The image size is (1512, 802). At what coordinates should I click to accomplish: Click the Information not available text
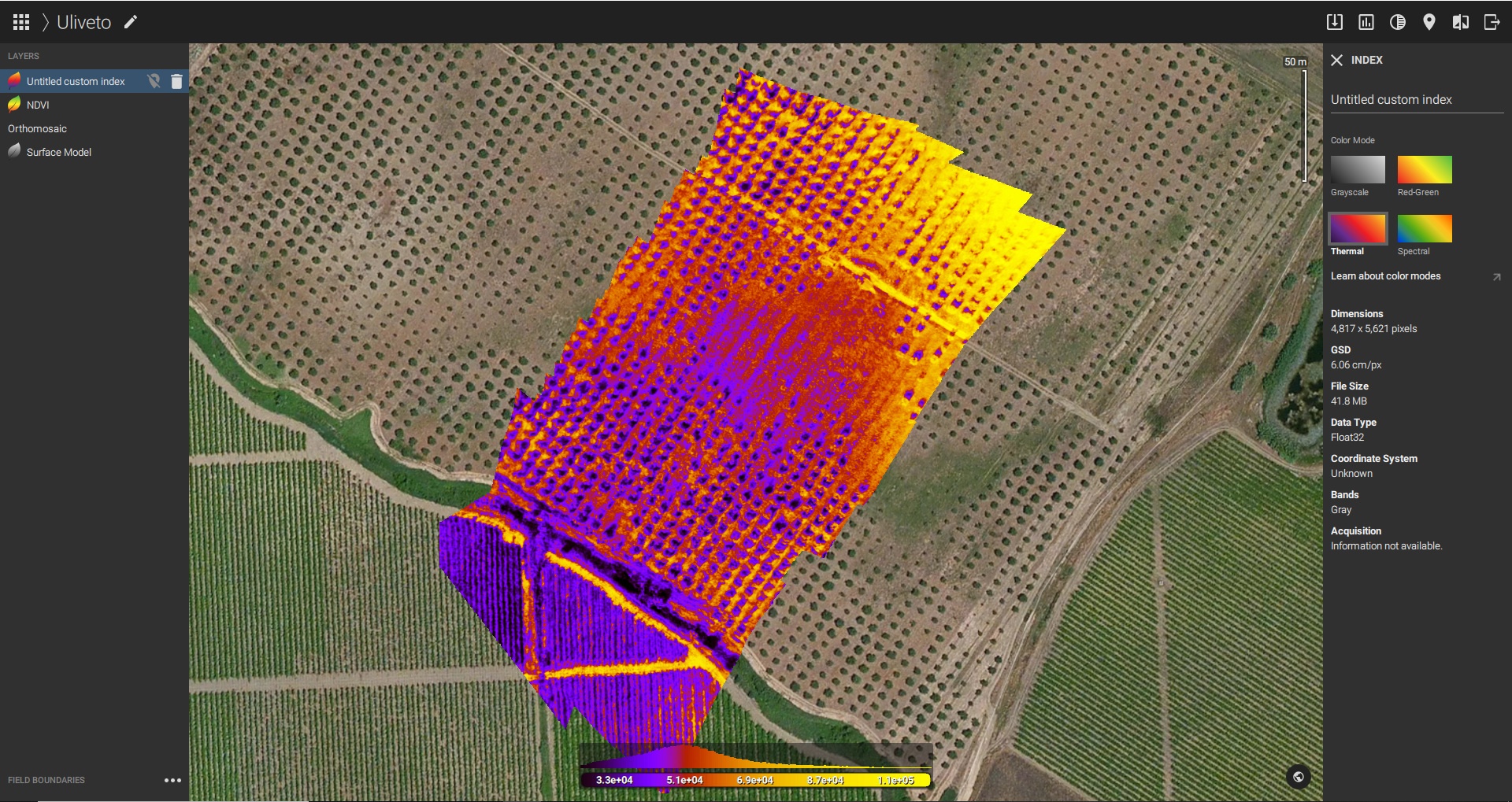(1386, 546)
